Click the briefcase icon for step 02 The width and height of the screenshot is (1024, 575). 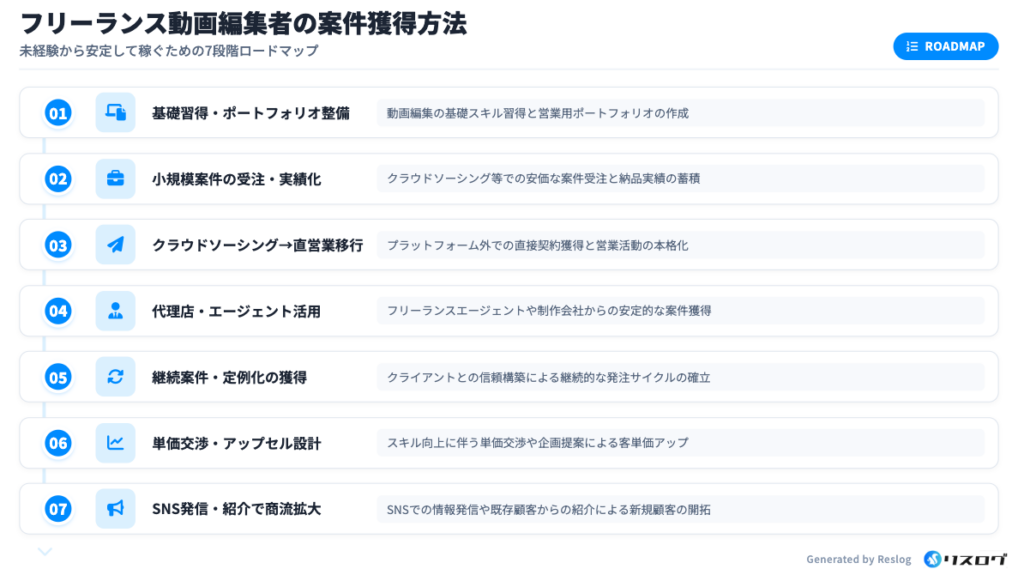(x=115, y=179)
